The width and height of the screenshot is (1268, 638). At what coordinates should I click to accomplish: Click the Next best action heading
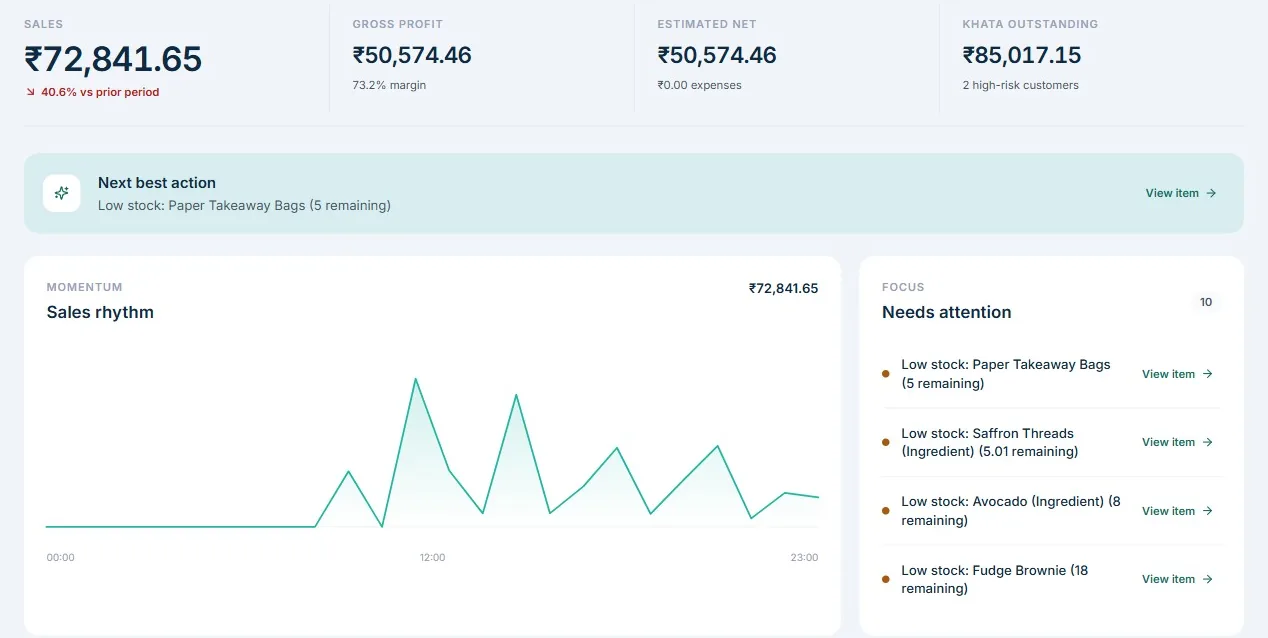[x=157, y=183]
